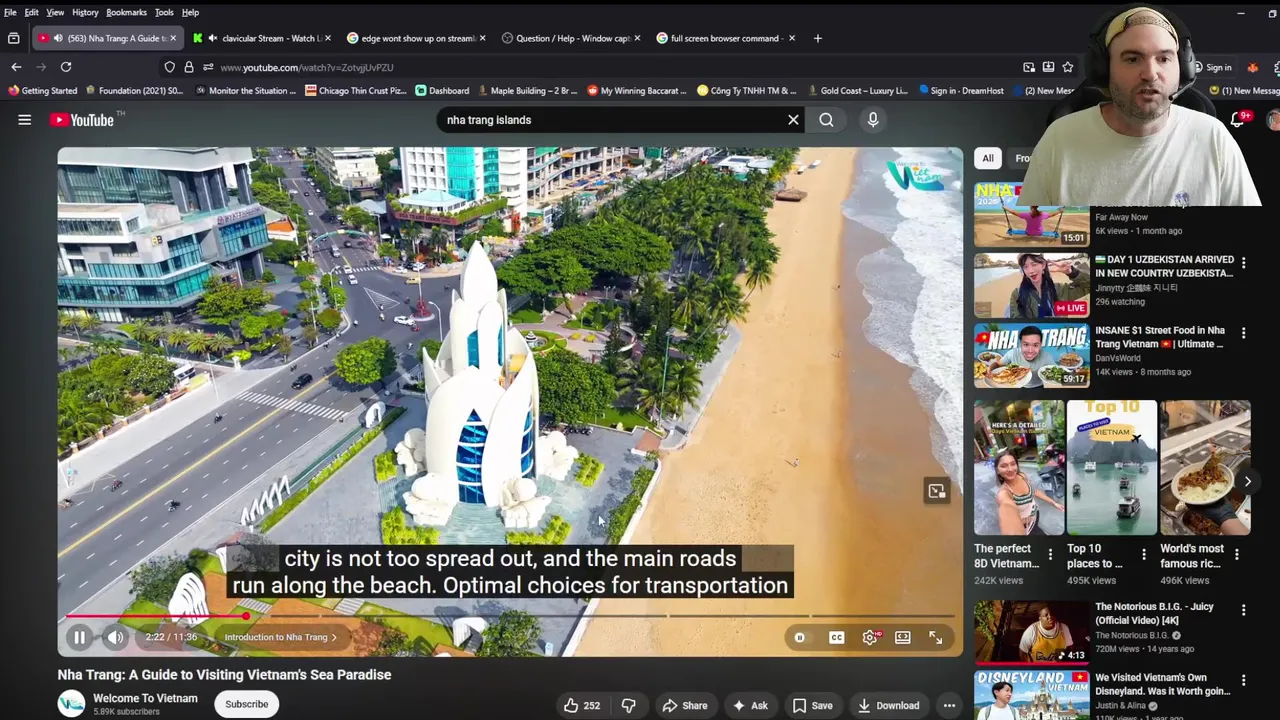Image resolution: width=1280 pixels, height=720 pixels.
Task: Open the Bookmarks menu
Action: (126, 12)
